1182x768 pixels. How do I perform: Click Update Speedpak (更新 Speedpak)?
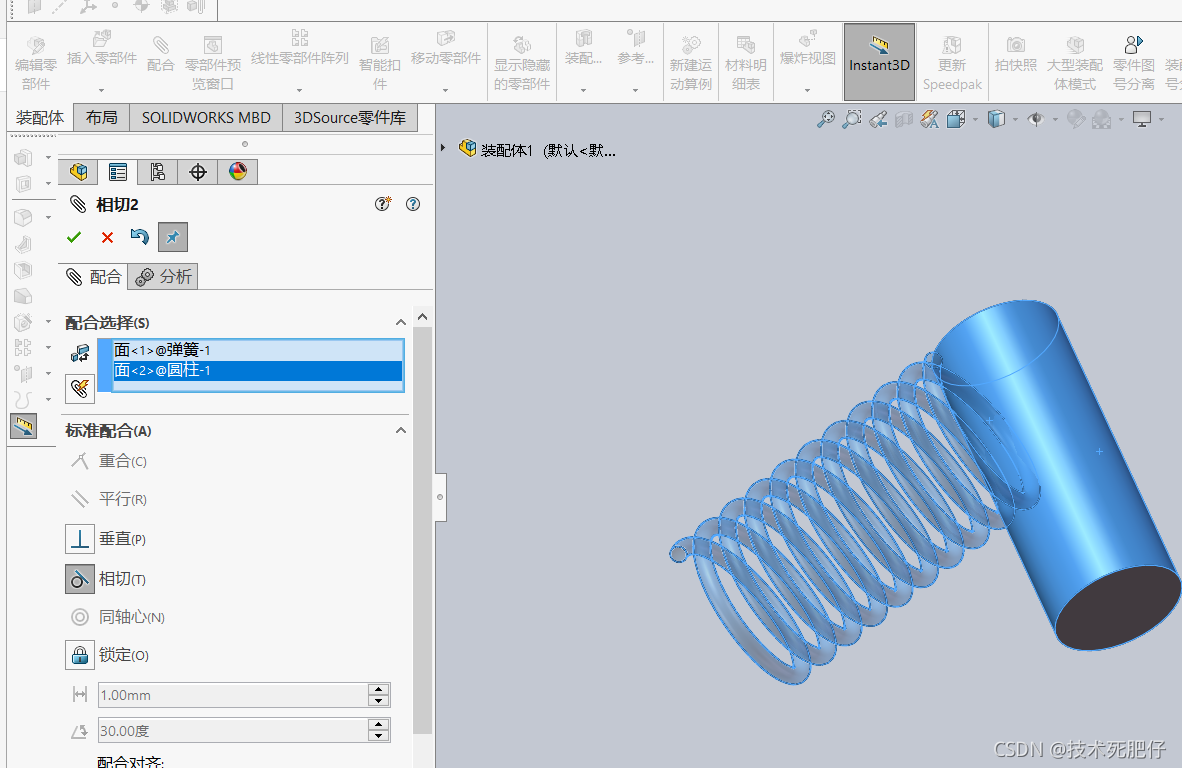click(952, 63)
